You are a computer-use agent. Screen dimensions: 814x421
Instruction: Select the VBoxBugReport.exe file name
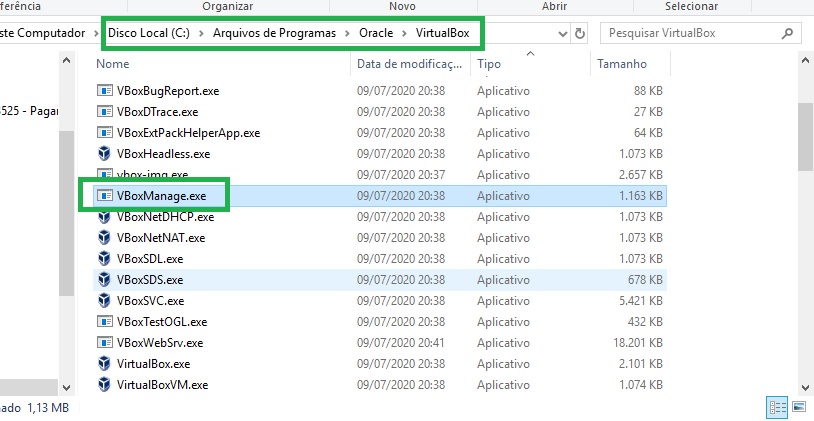pyautogui.click(x=168, y=91)
